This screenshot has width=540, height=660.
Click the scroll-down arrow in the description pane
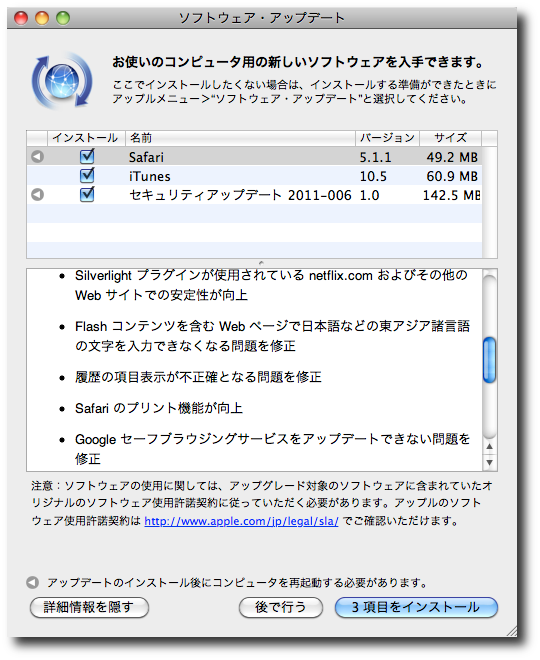[489, 462]
